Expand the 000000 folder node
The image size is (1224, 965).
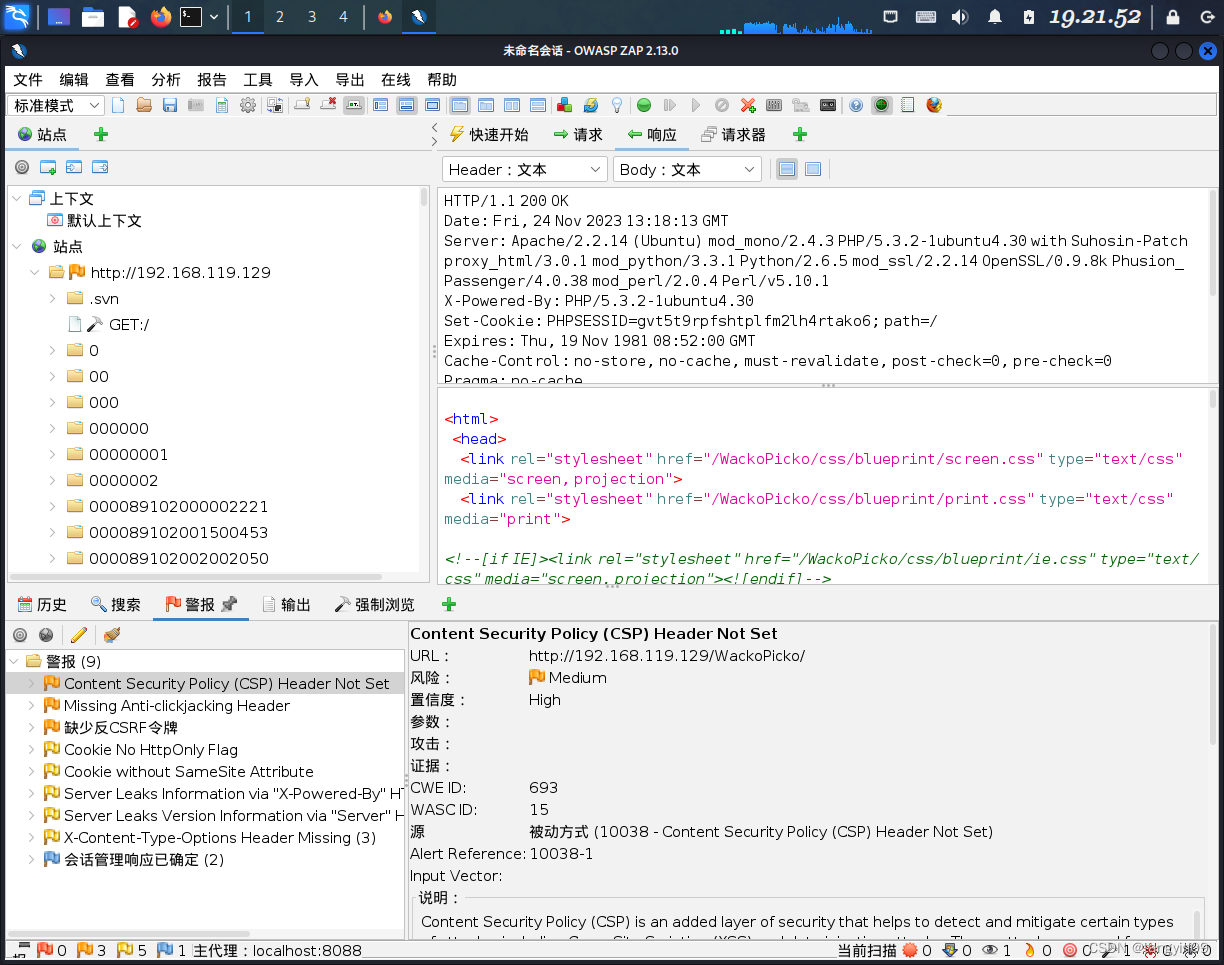[x=53, y=428]
